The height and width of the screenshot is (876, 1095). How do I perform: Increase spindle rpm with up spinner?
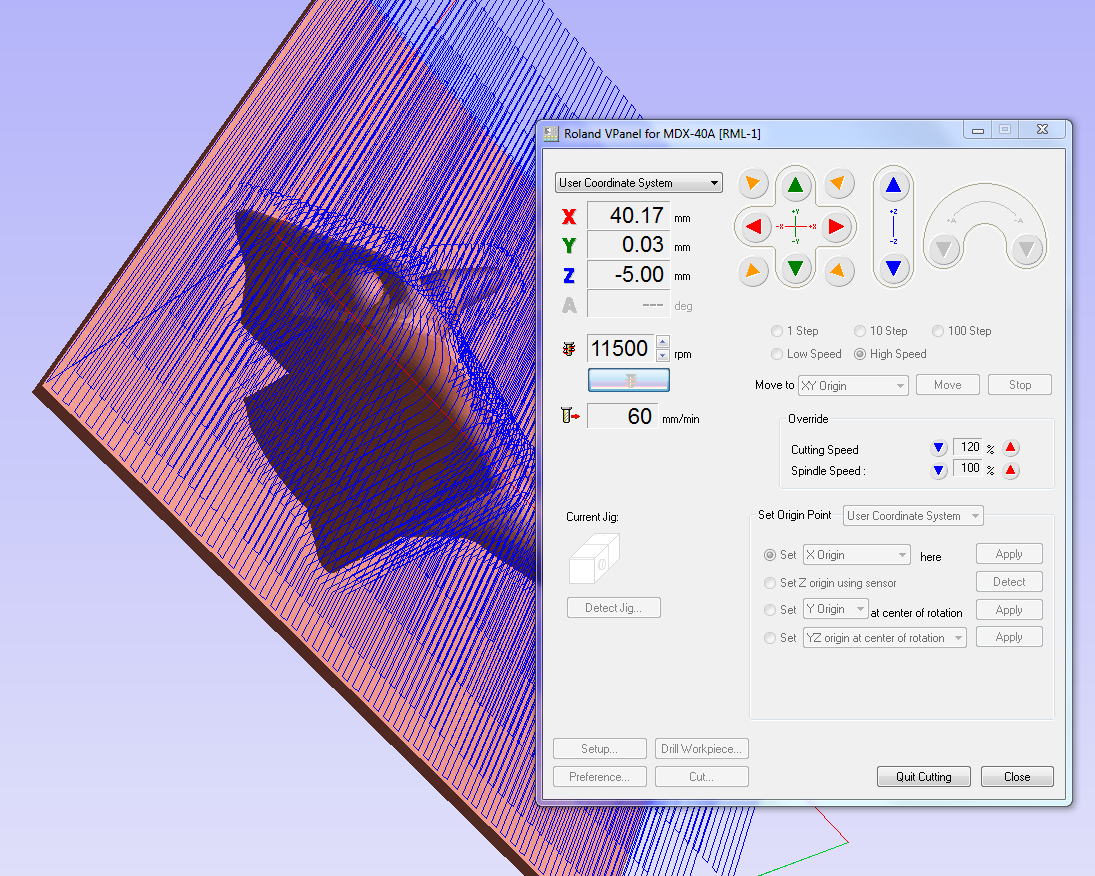click(x=663, y=342)
